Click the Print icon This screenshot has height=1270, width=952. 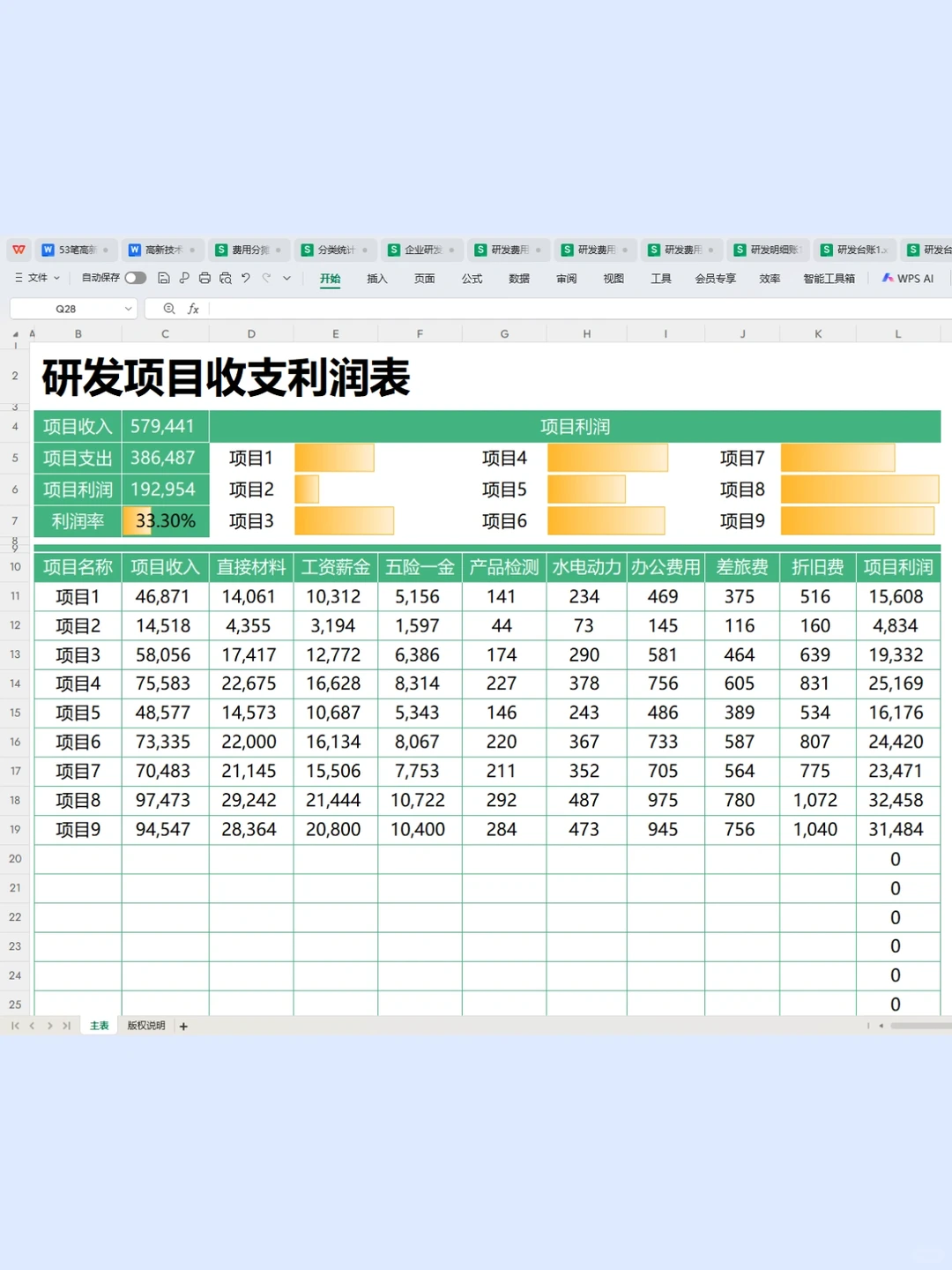click(206, 278)
